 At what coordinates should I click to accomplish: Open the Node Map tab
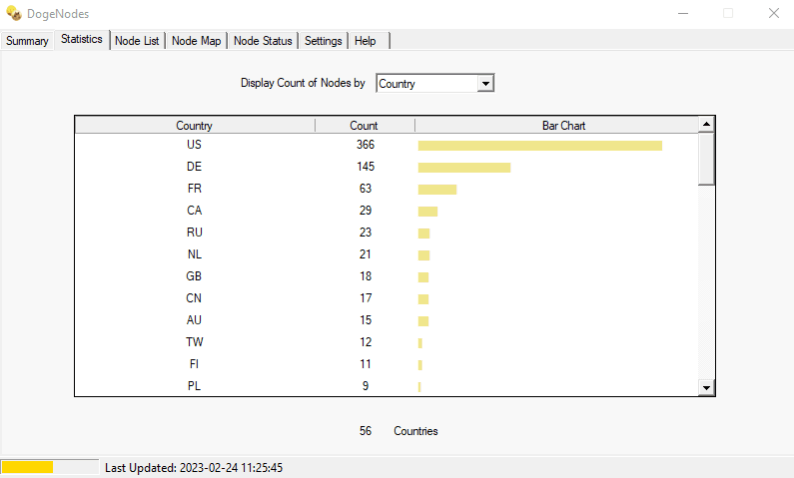pyautogui.click(x=196, y=41)
